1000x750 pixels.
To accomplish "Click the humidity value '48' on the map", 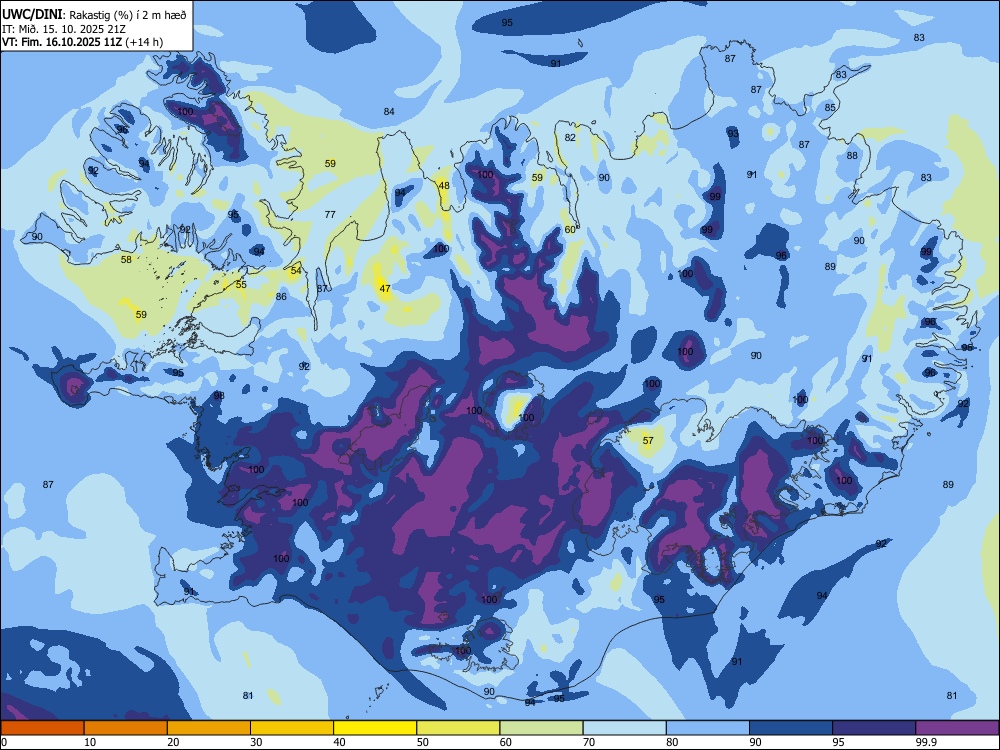I will click(x=444, y=186).
